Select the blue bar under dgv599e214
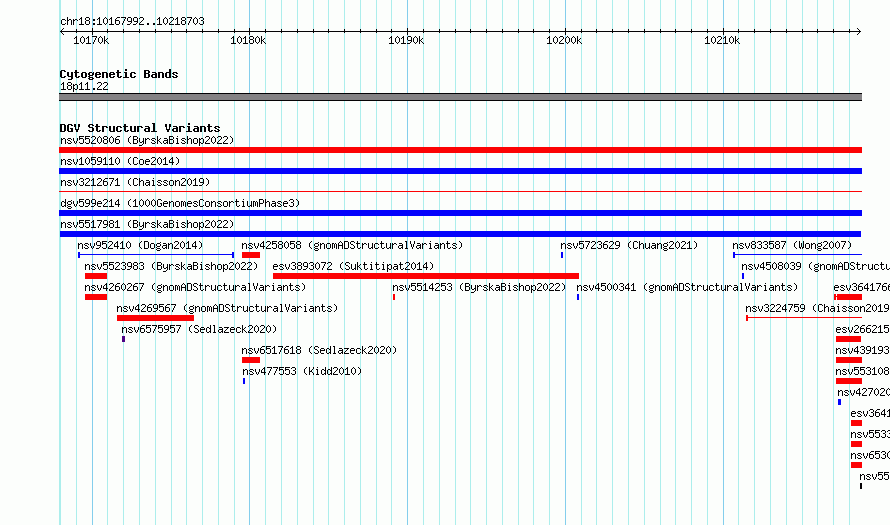 tap(460, 213)
